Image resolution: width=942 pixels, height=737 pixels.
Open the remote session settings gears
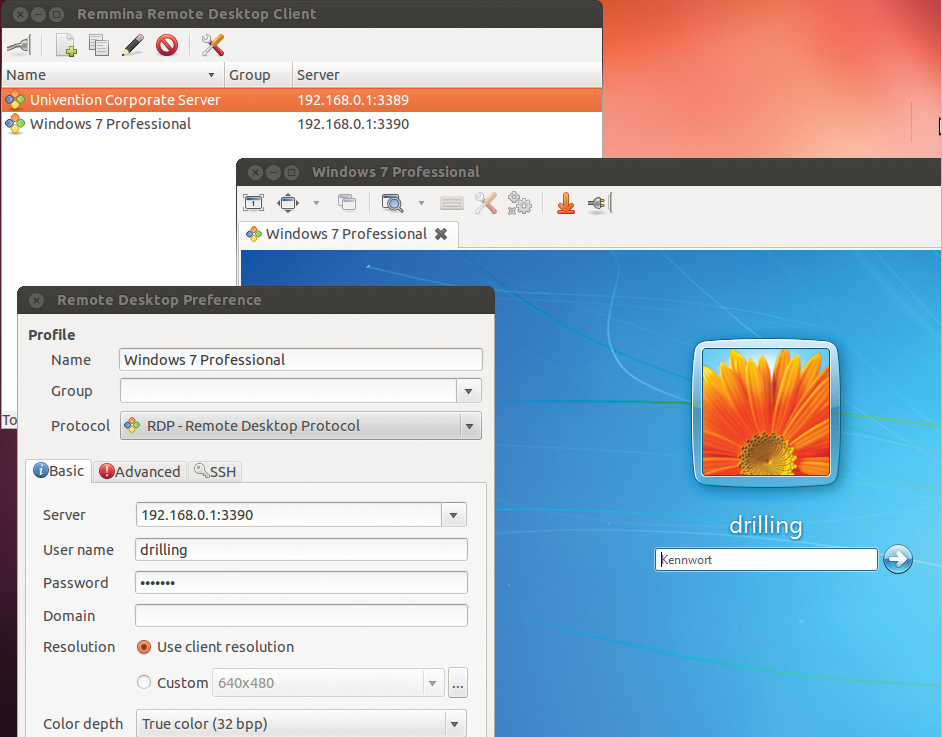tap(519, 202)
